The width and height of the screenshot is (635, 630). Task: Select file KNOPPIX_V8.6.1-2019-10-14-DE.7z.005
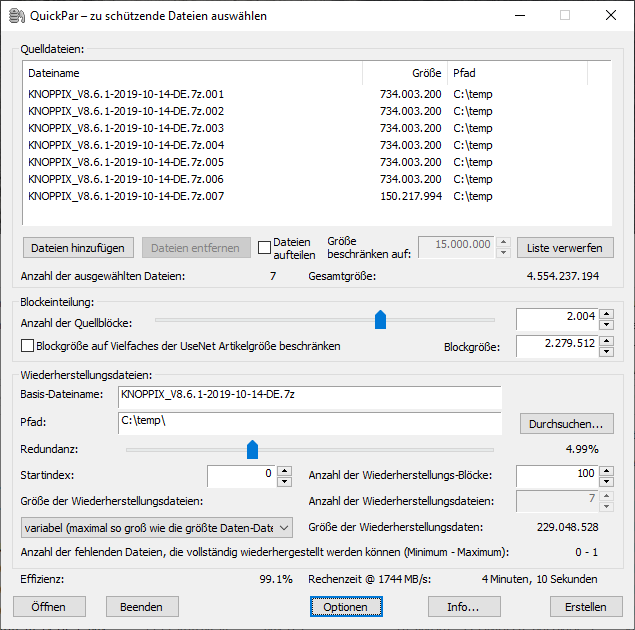pos(126,162)
